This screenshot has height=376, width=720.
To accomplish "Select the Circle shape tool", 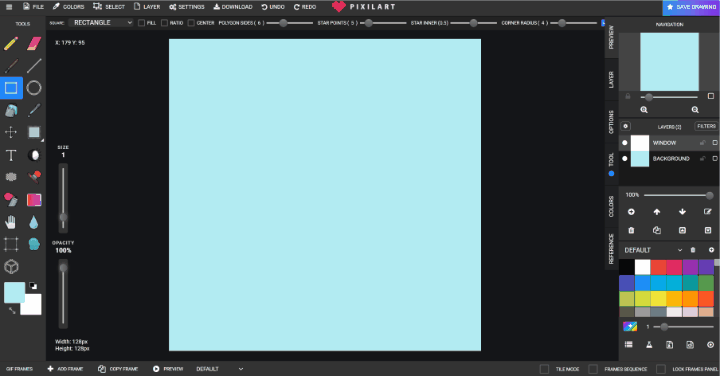I will tap(34, 88).
